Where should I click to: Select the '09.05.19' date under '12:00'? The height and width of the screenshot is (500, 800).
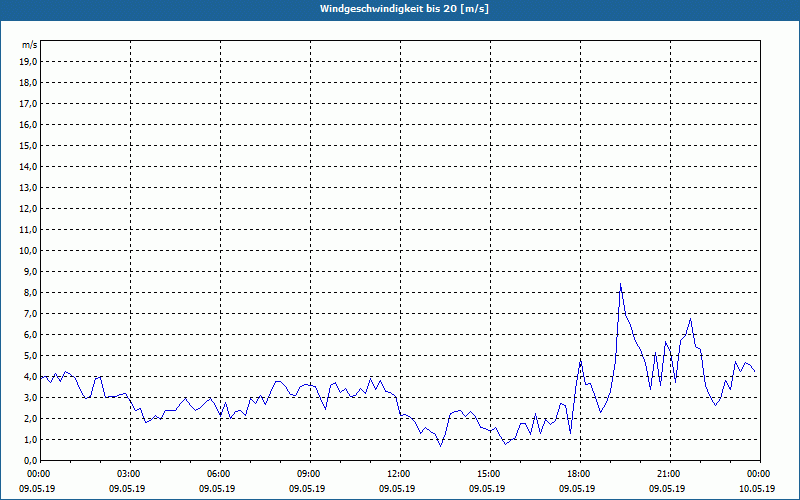pyautogui.click(x=397, y=489)
